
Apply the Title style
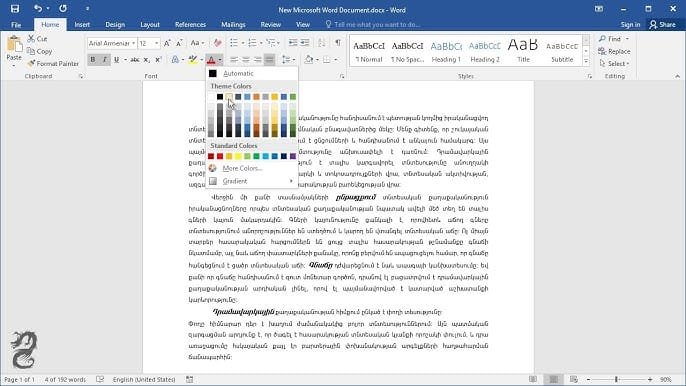pos(523,50)
